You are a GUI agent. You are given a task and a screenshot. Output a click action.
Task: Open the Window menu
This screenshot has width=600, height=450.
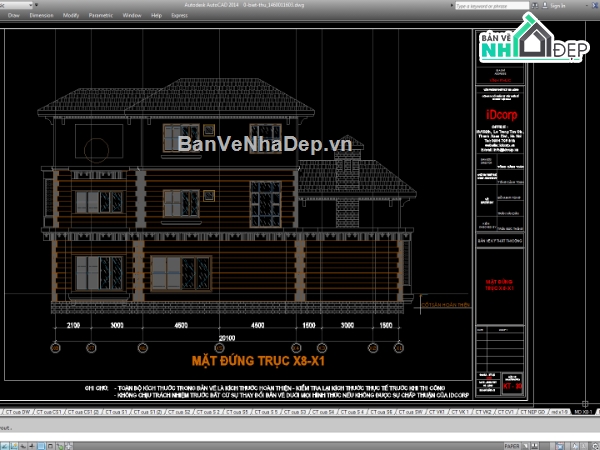(132, 15)
